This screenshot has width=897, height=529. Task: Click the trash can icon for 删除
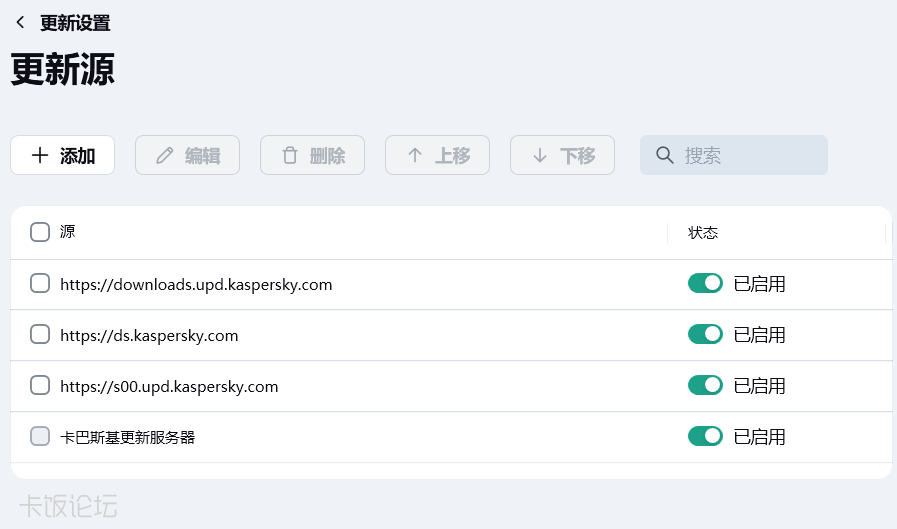[x=290, y=155]
